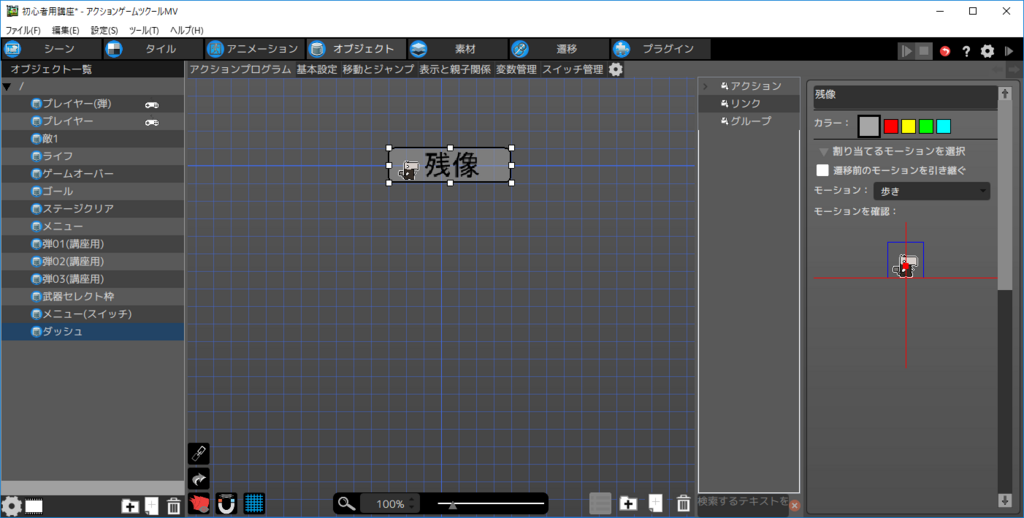Expand the アクション list entry
Viewport: 1024px width, 518px height.
click(x=705, y=86)
